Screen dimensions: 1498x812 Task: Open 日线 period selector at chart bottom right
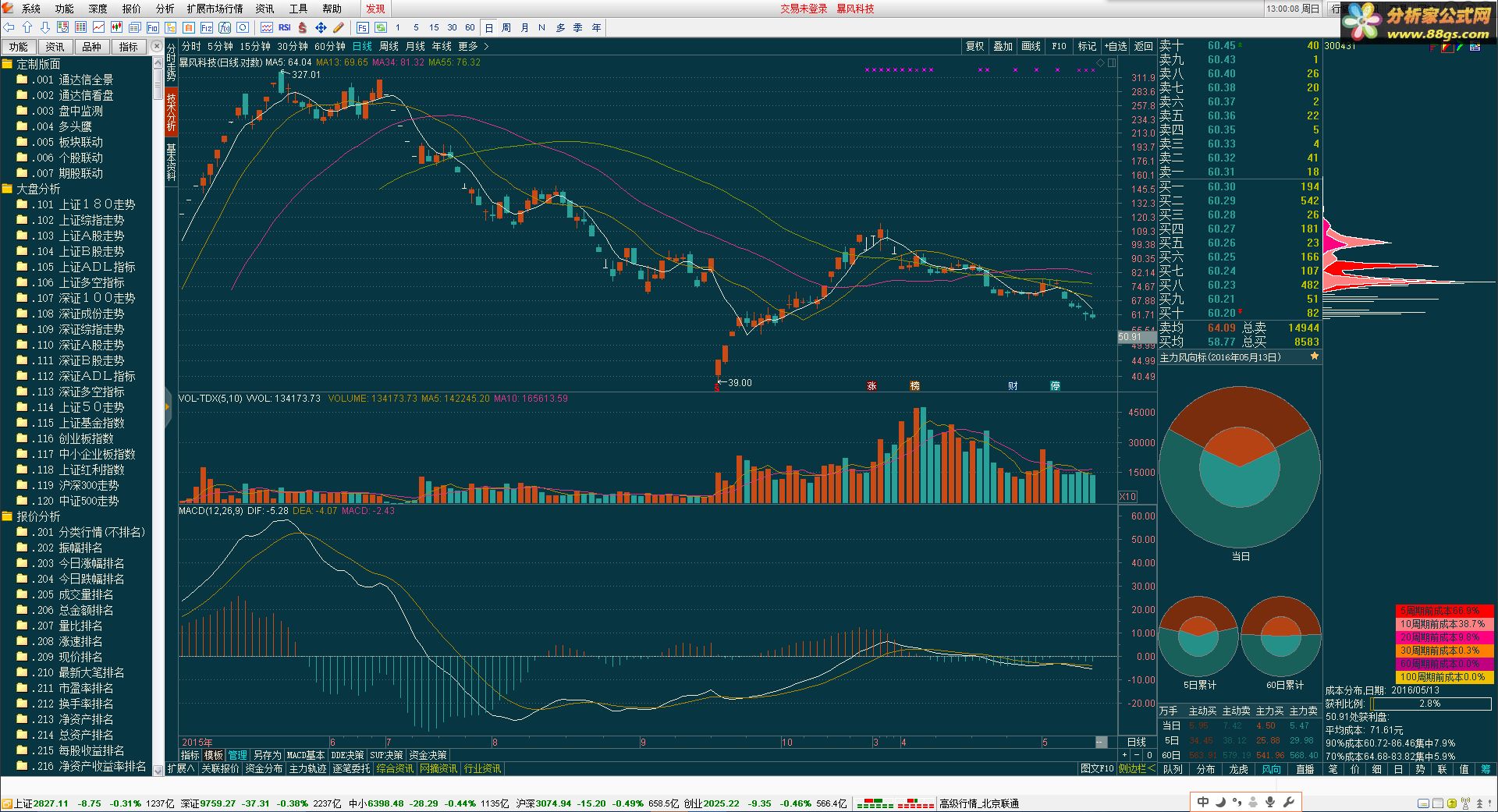tap(1136, 742)
